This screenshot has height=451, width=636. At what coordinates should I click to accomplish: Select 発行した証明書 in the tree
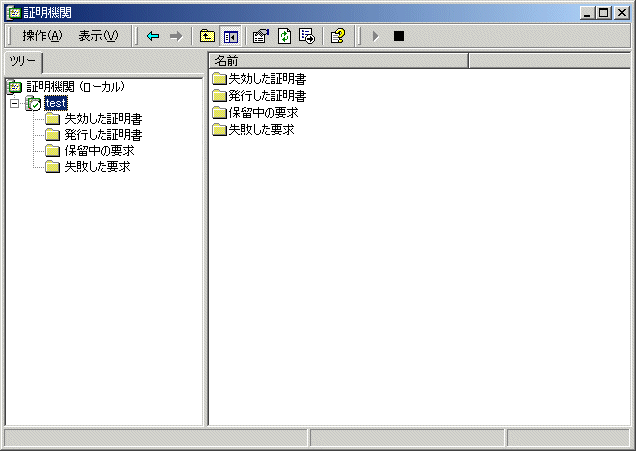coord(103,135)
